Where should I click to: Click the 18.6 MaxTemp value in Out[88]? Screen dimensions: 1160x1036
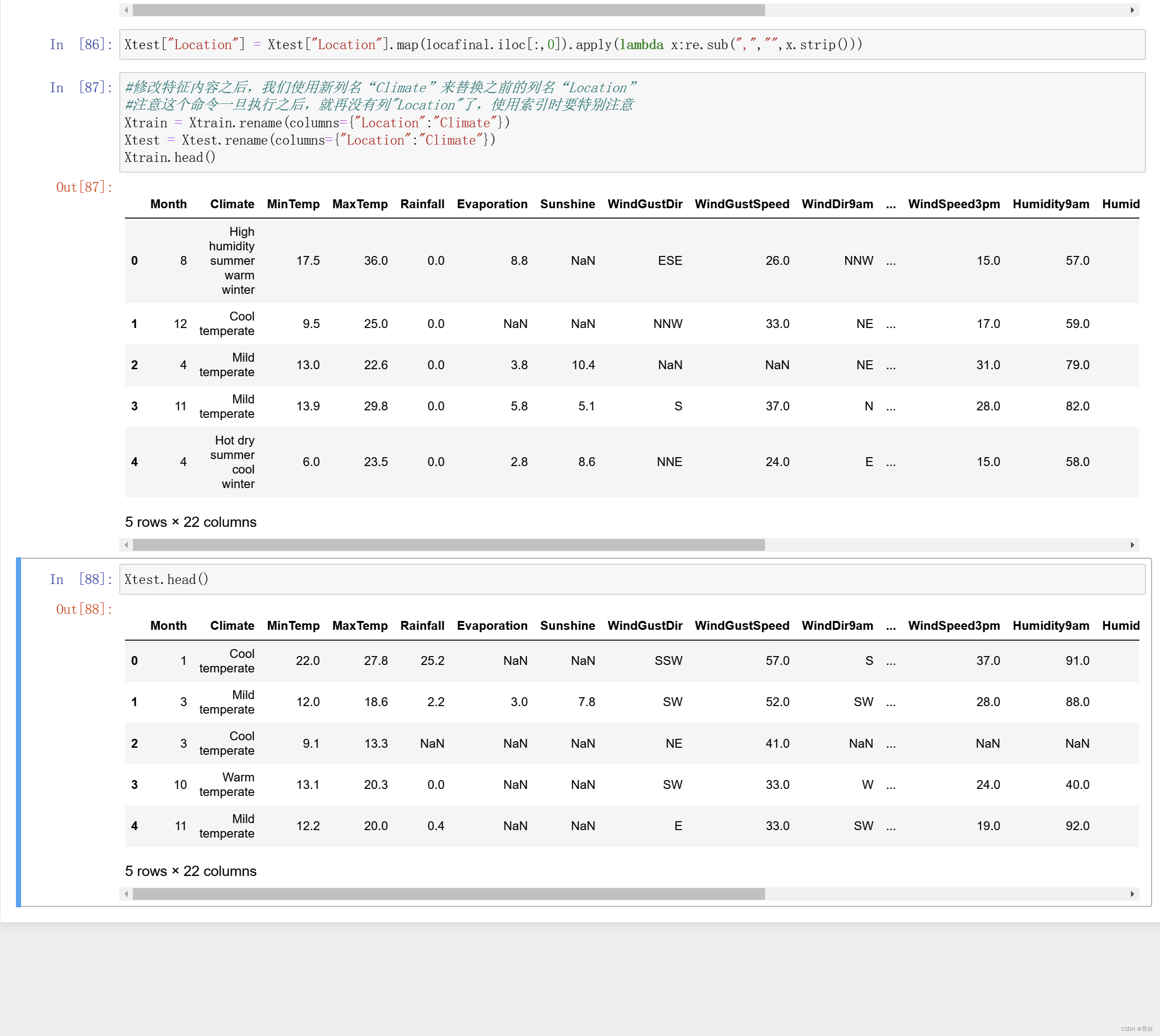click(x=376, y=702)
